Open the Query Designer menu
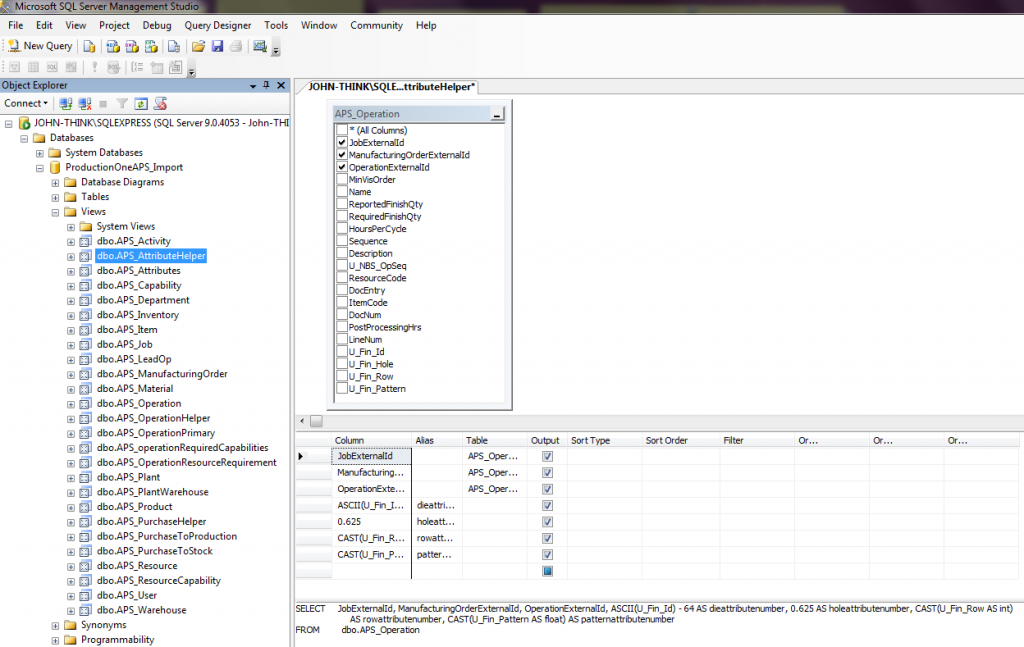1024x647 pixels. pyautogui.click(x=218, y=25)
